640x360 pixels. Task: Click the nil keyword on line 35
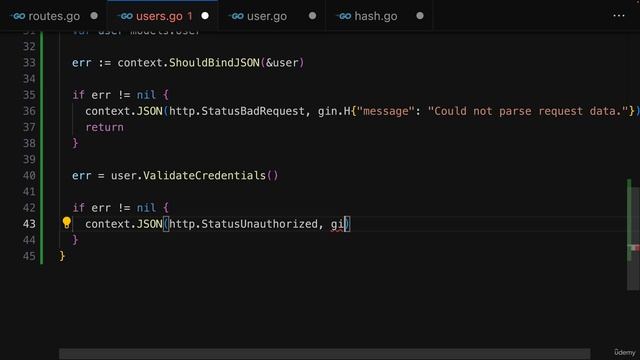(146, 95)
